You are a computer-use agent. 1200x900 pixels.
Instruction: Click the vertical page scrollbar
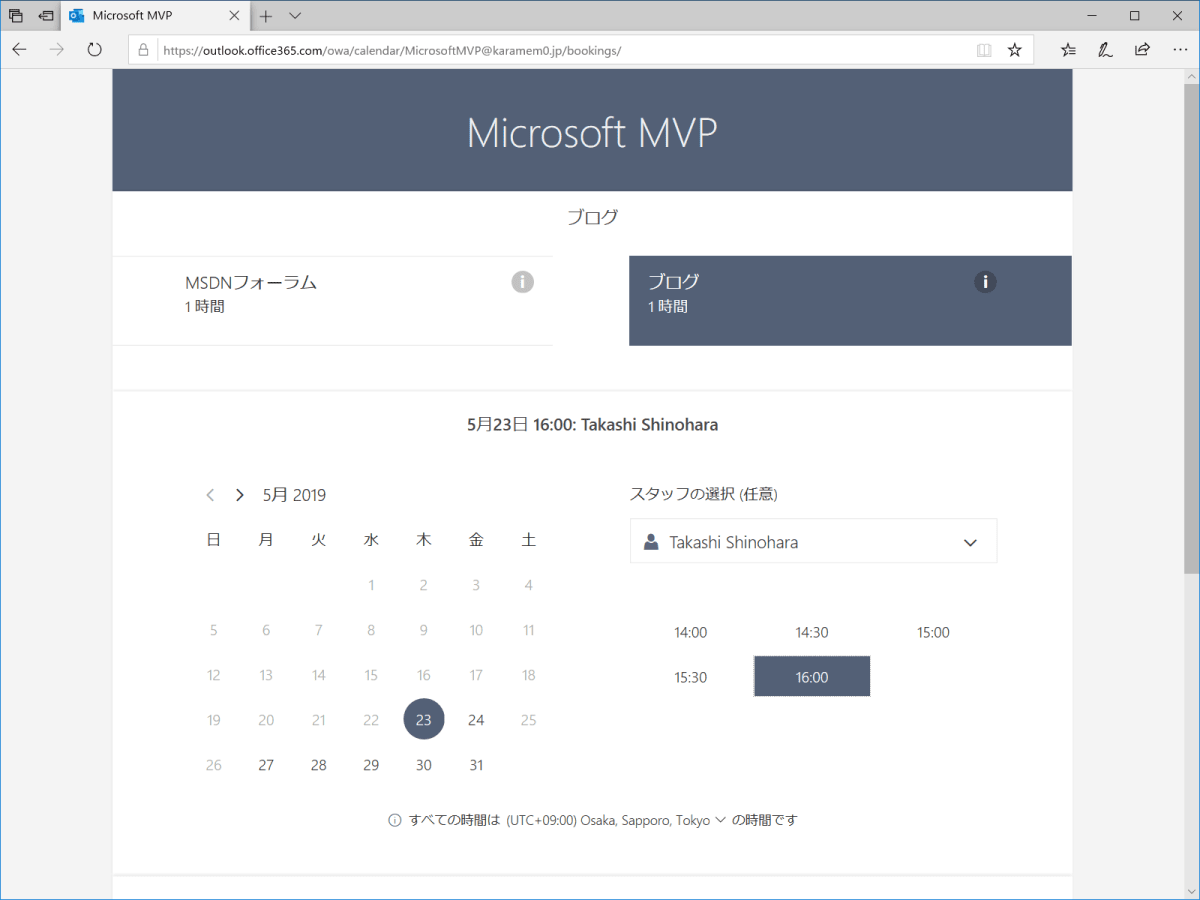[x=1191, y=330]
